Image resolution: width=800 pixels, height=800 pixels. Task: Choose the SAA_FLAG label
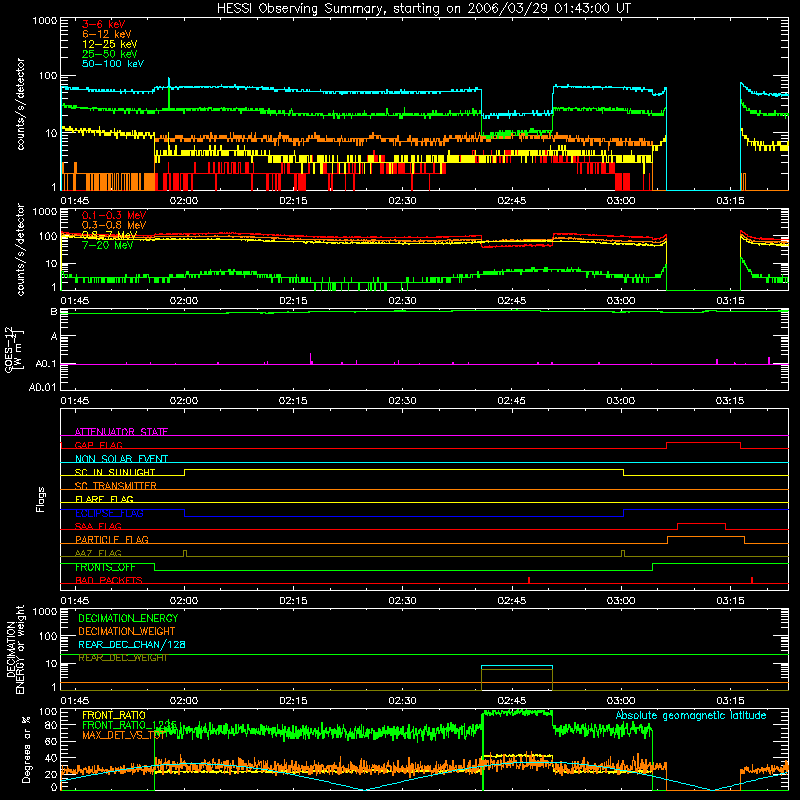click(98, 526)
